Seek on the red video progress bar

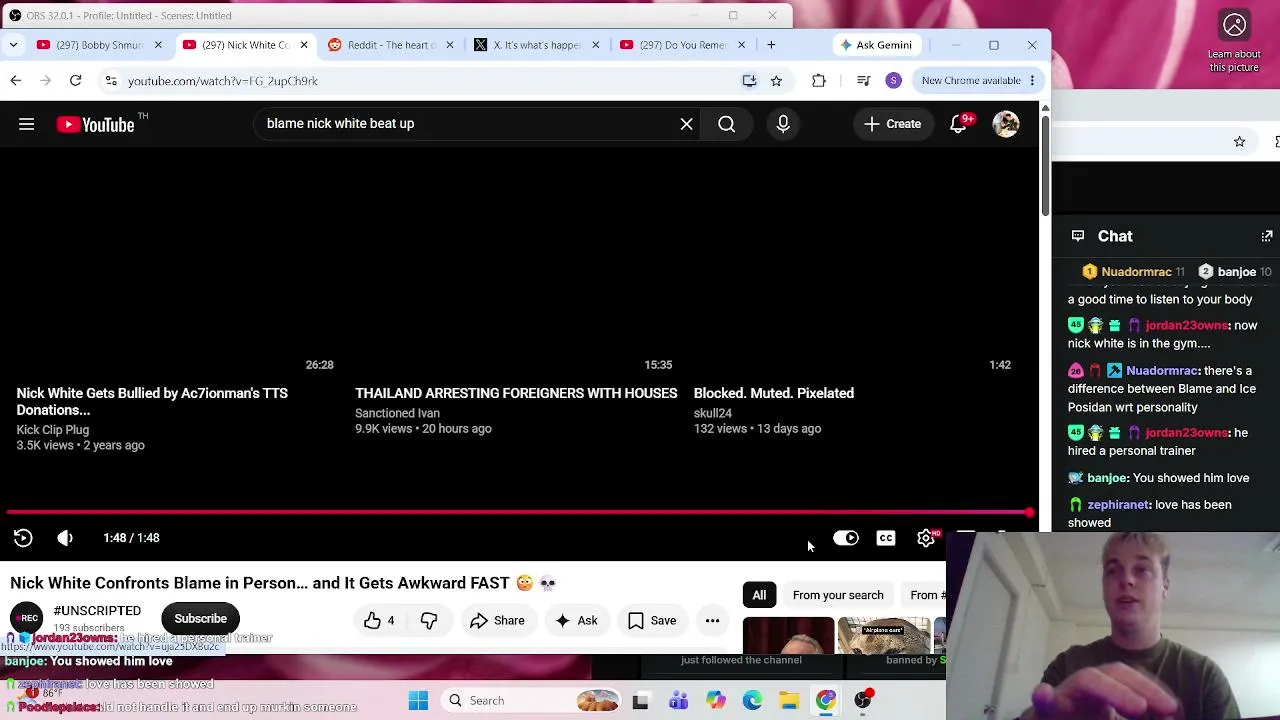tap(518, 513)
